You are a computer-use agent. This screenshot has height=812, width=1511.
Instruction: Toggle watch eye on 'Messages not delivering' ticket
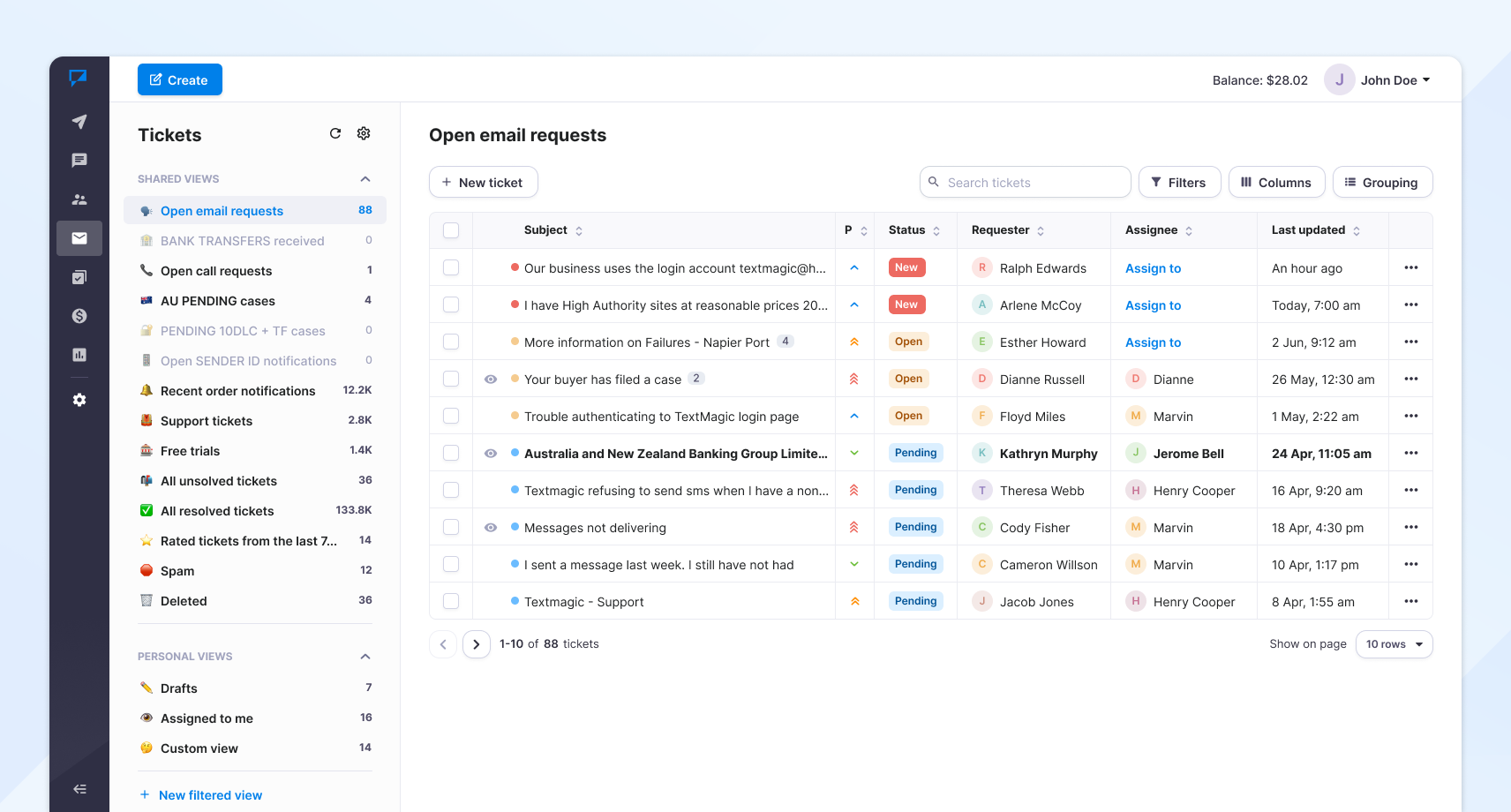coord(491,528)
